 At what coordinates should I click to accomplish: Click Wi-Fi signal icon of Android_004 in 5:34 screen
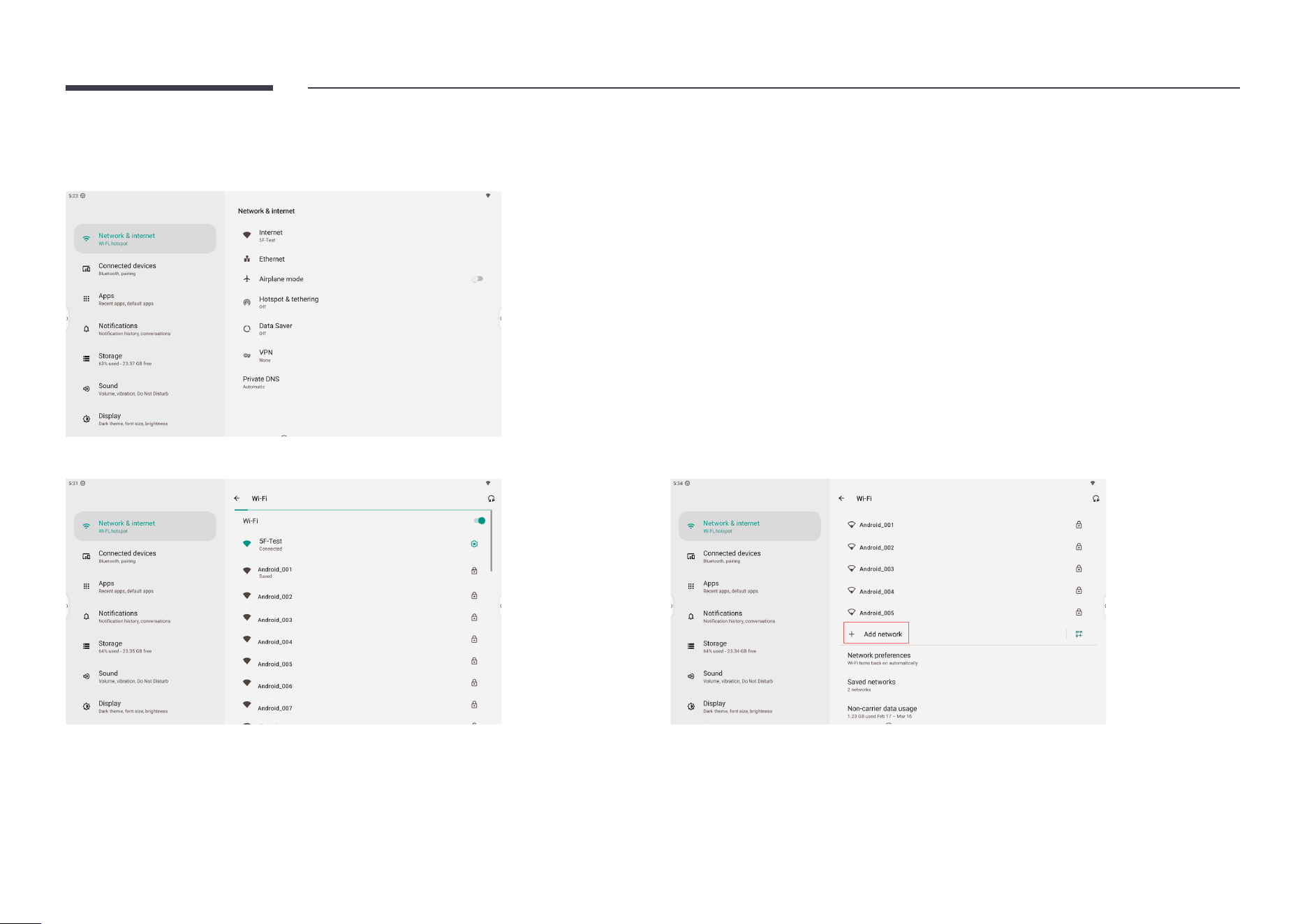[x=851, y=590]
